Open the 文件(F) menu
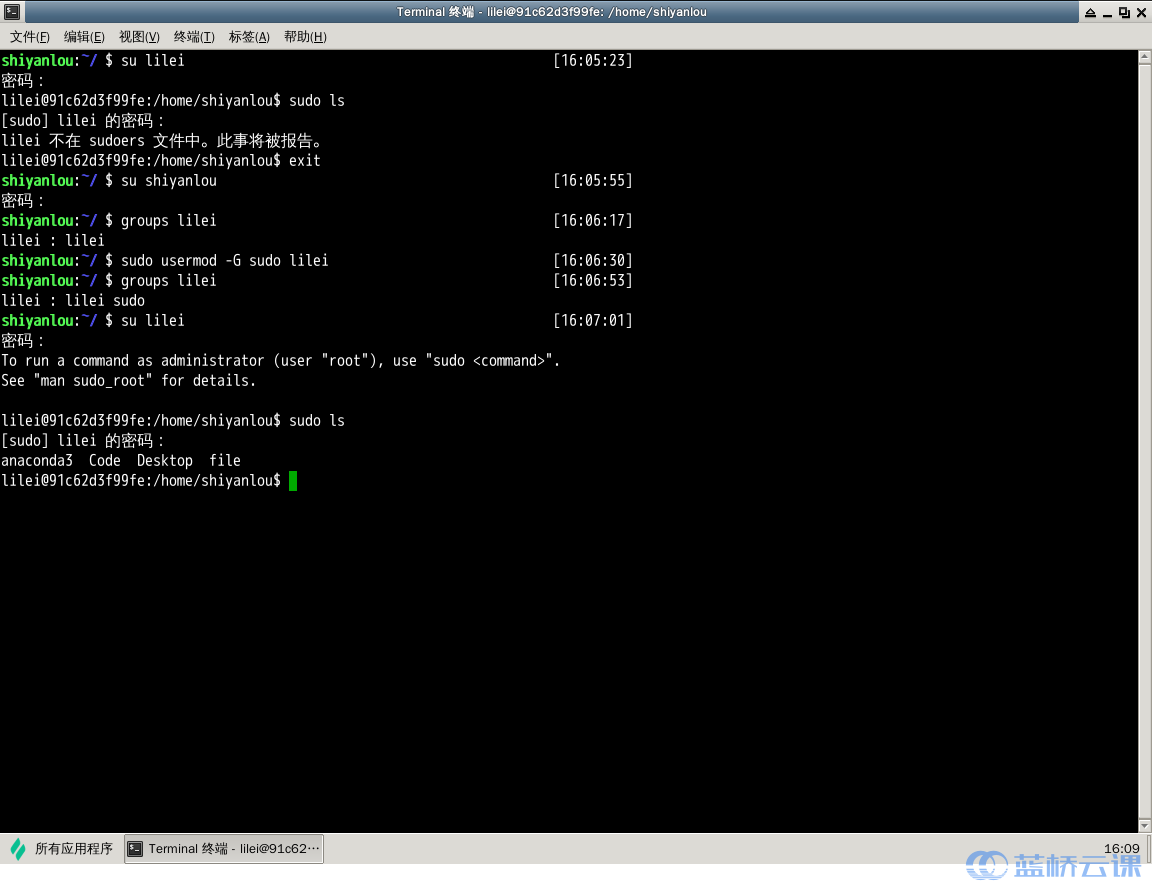 click(x=30, y=37)
